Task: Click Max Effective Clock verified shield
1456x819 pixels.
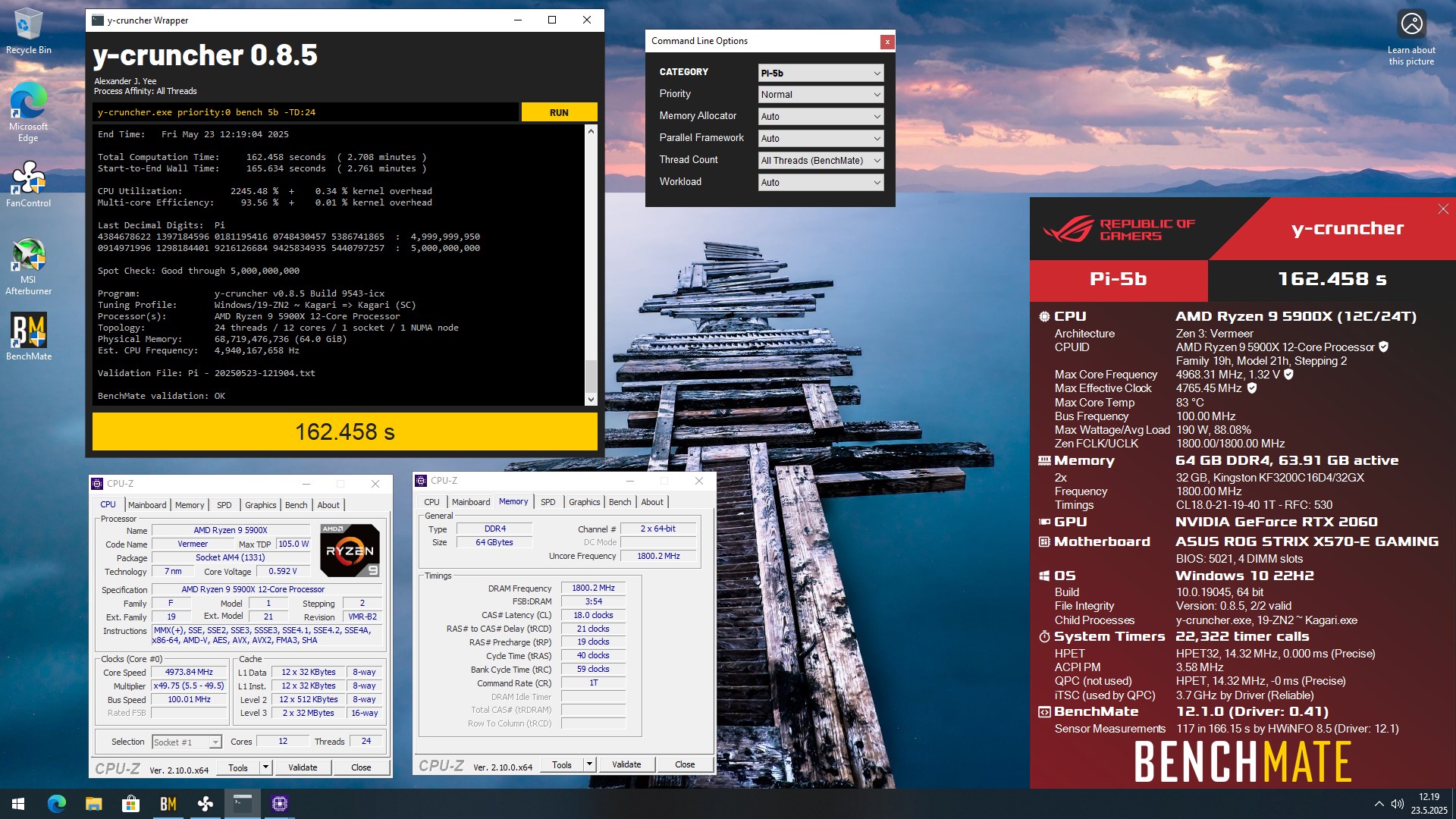Action: [1252, 388]
